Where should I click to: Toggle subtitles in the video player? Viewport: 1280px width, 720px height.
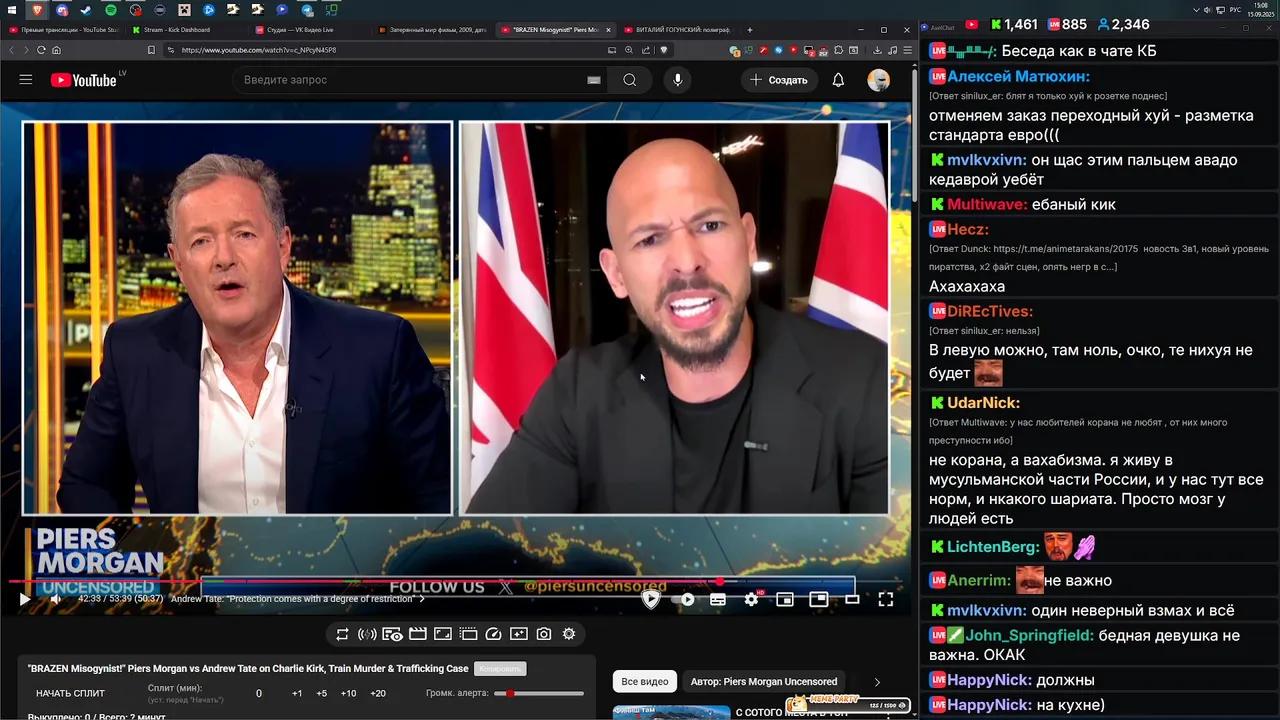click(x=718, y=599)
